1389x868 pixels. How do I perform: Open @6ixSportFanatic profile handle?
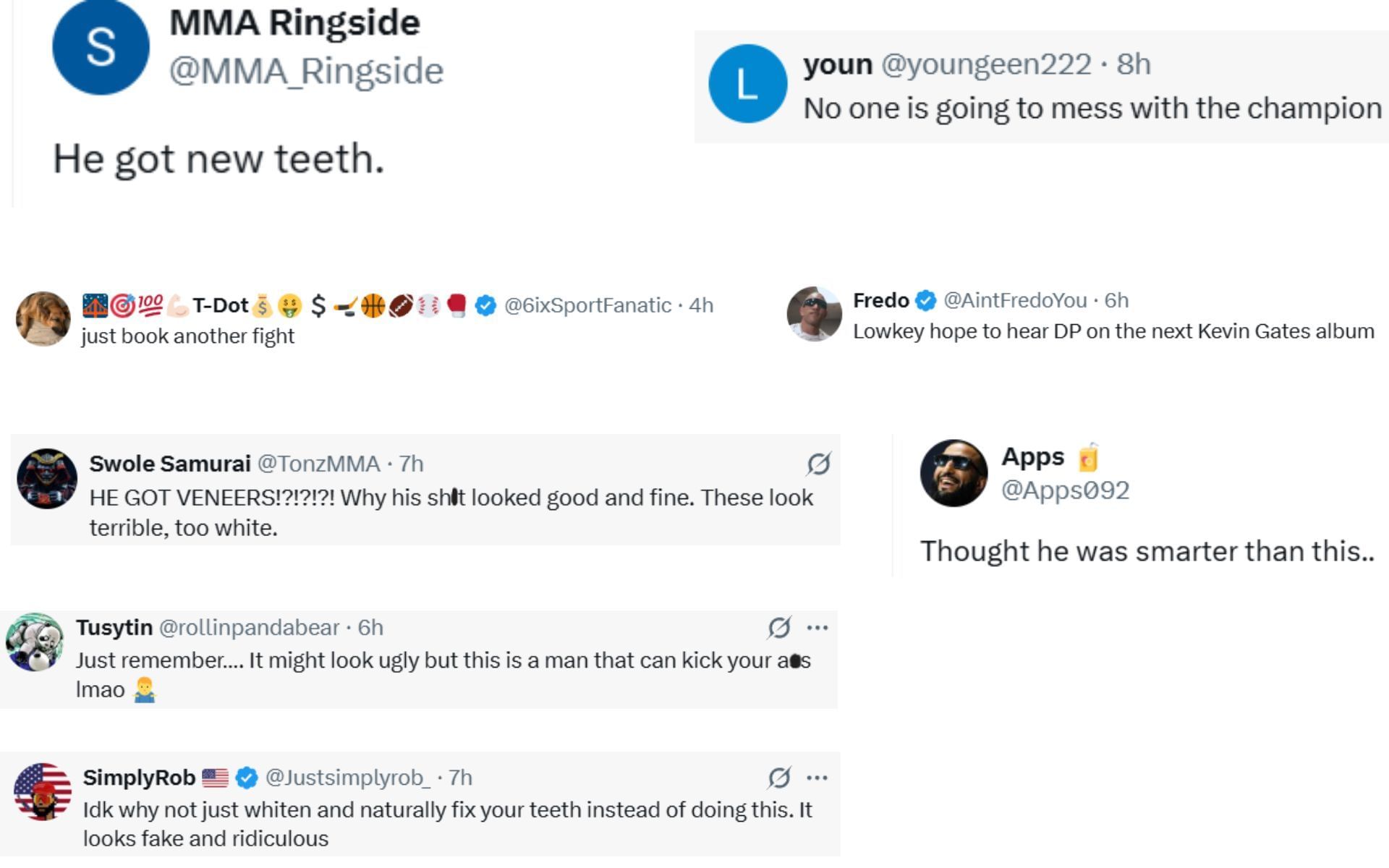click(x=587, y=306)
